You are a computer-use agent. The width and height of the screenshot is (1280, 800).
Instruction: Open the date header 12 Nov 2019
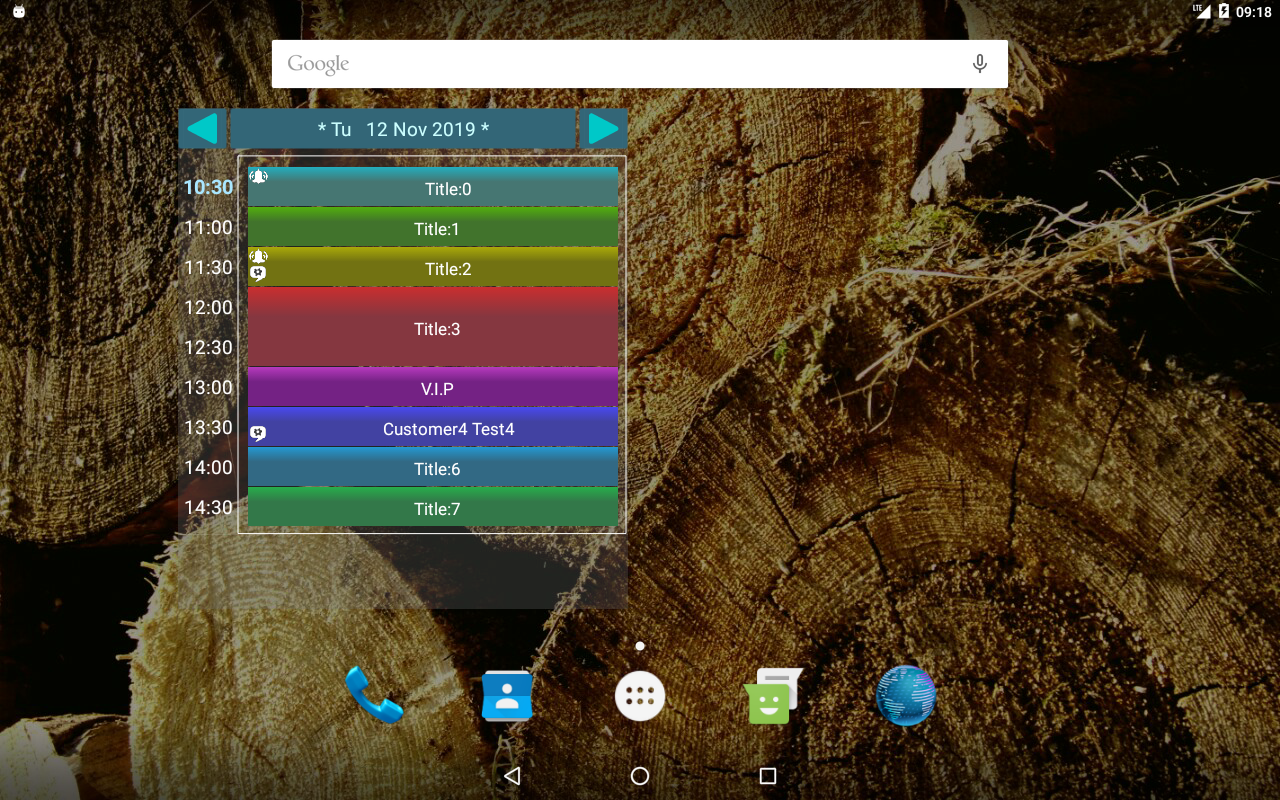[403, 129]
